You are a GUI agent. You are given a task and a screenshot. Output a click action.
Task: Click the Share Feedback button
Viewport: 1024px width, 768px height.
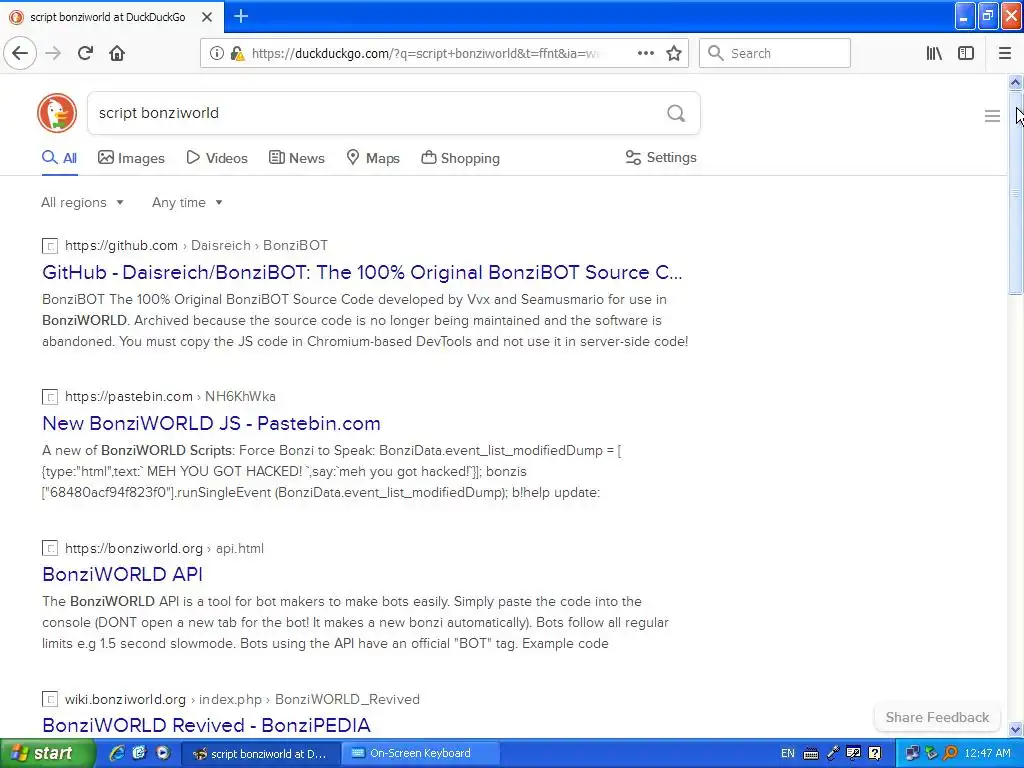click(x=937, y=717)
